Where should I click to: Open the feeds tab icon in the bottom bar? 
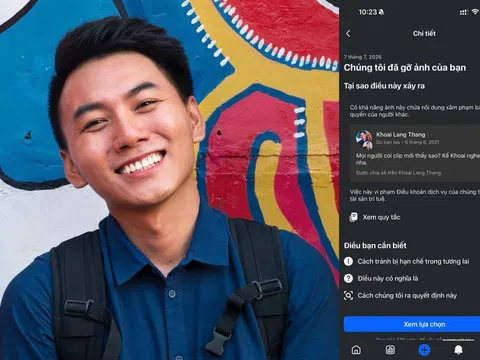point(390,350)
